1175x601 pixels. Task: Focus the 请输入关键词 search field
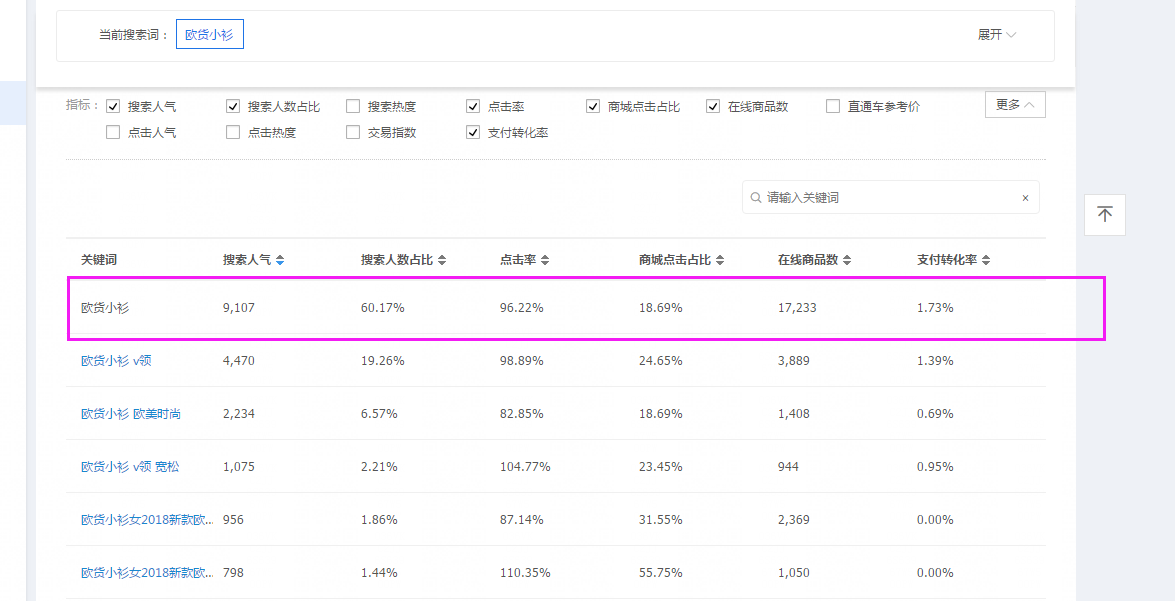[x=885, y=198]
